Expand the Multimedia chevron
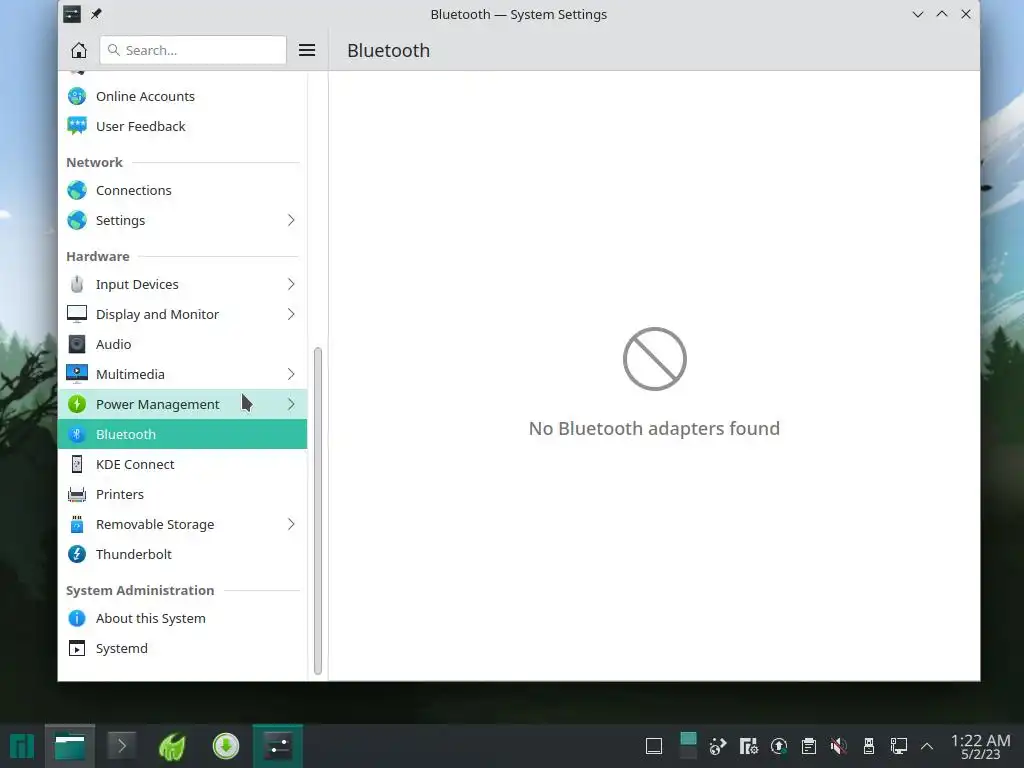 click(291, 374)
